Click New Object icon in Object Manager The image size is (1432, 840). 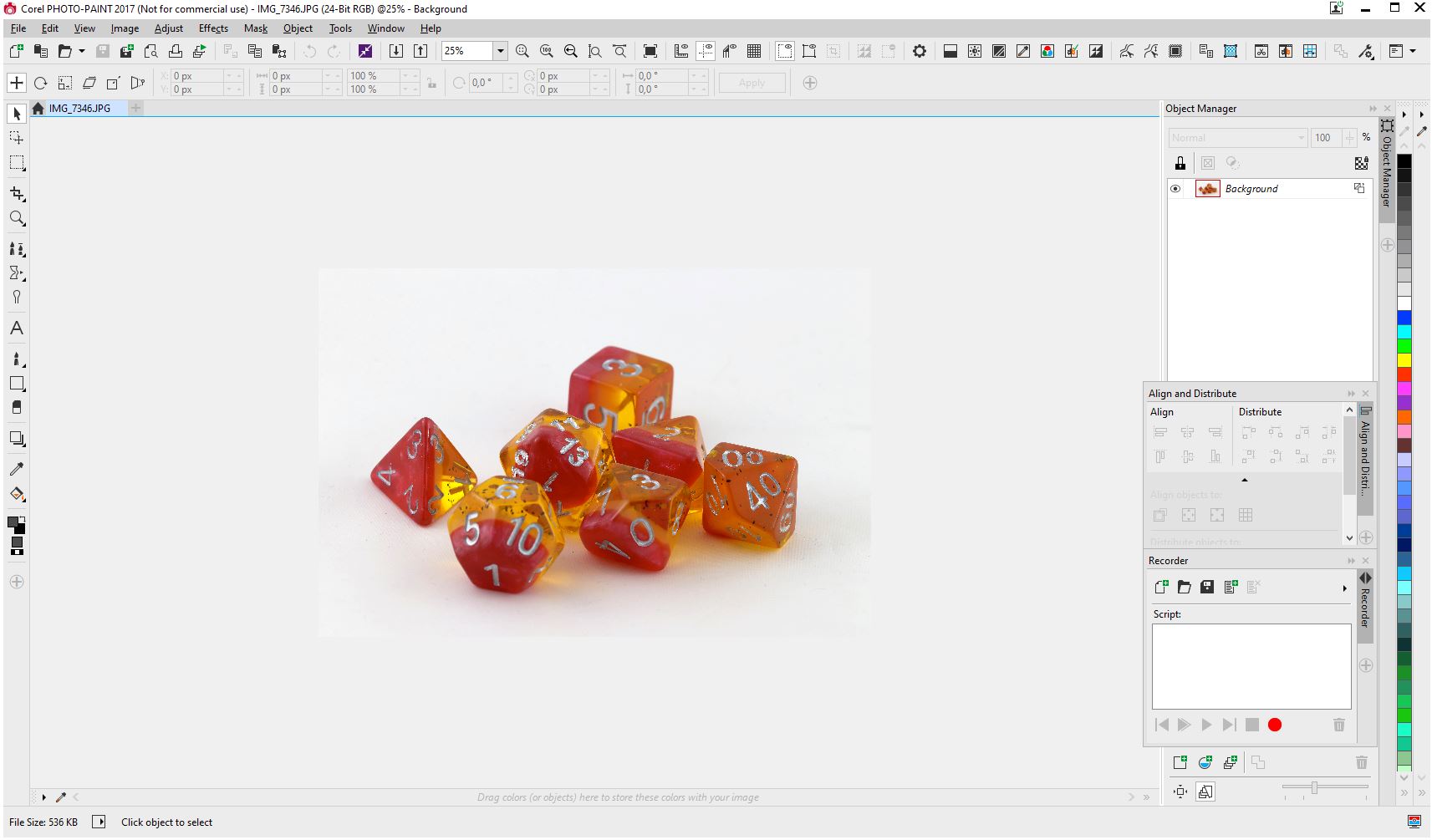coord(1180,762)
